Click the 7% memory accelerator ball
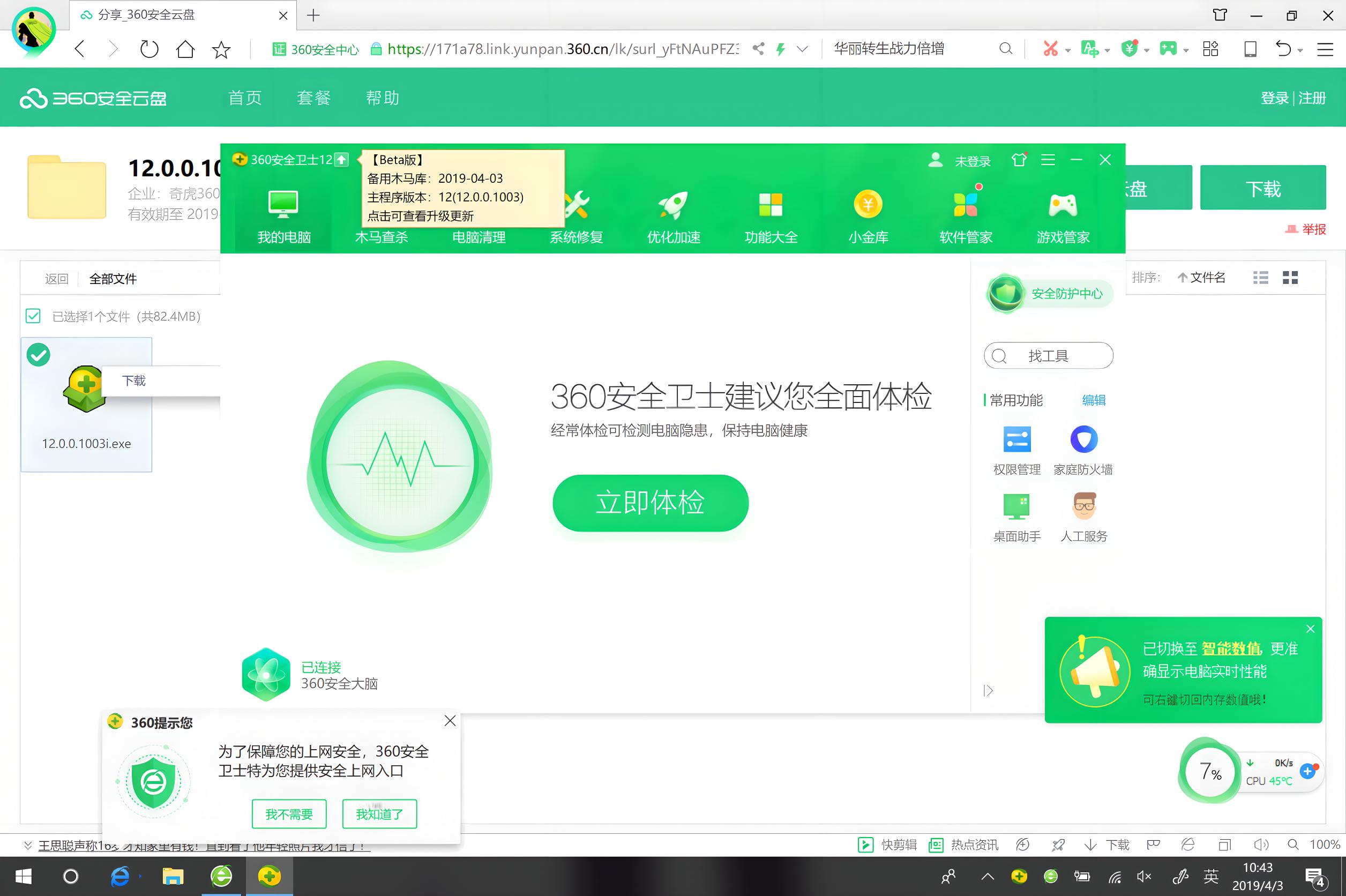 pyautogui.click(x=1210, y=772)
